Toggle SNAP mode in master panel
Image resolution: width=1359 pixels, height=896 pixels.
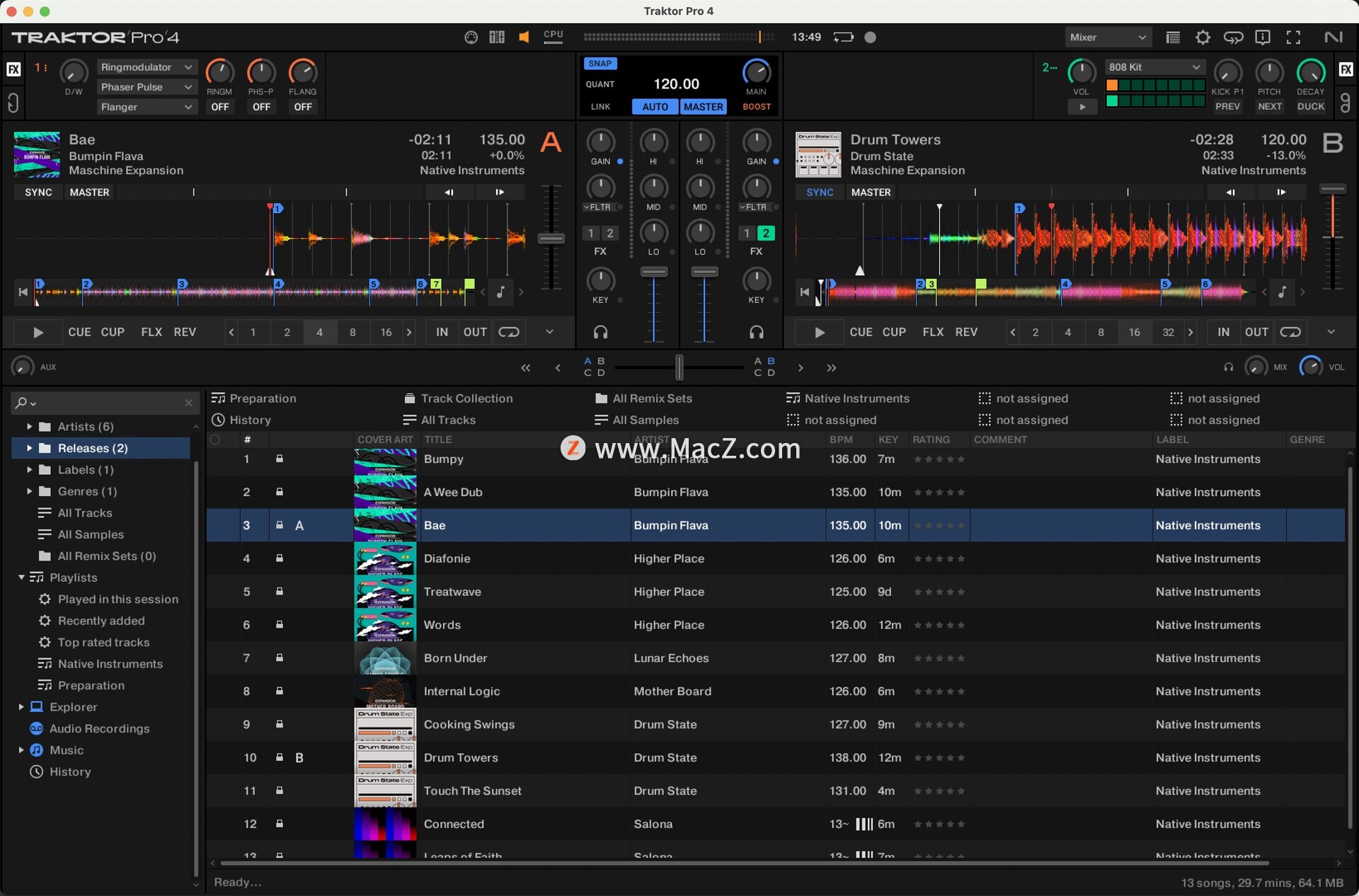[600, 64]
